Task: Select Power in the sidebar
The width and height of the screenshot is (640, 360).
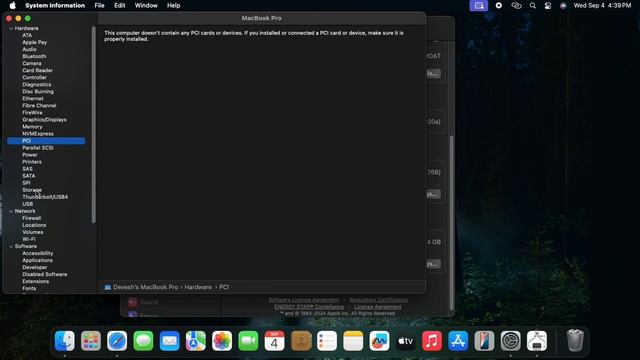Action: tap(30, 155)
